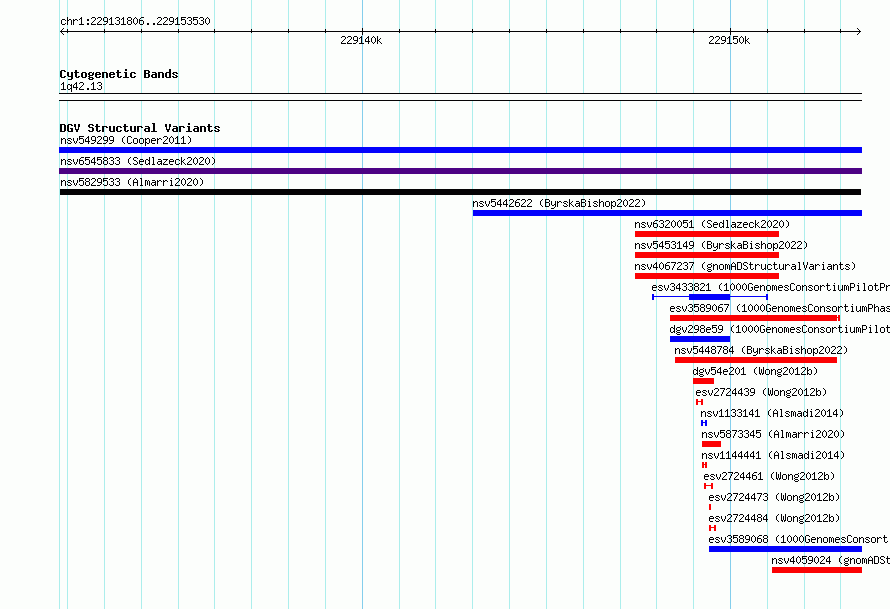Select the blue dgv298e59 variant bar
890x609 pixels.
coord(700,339)
